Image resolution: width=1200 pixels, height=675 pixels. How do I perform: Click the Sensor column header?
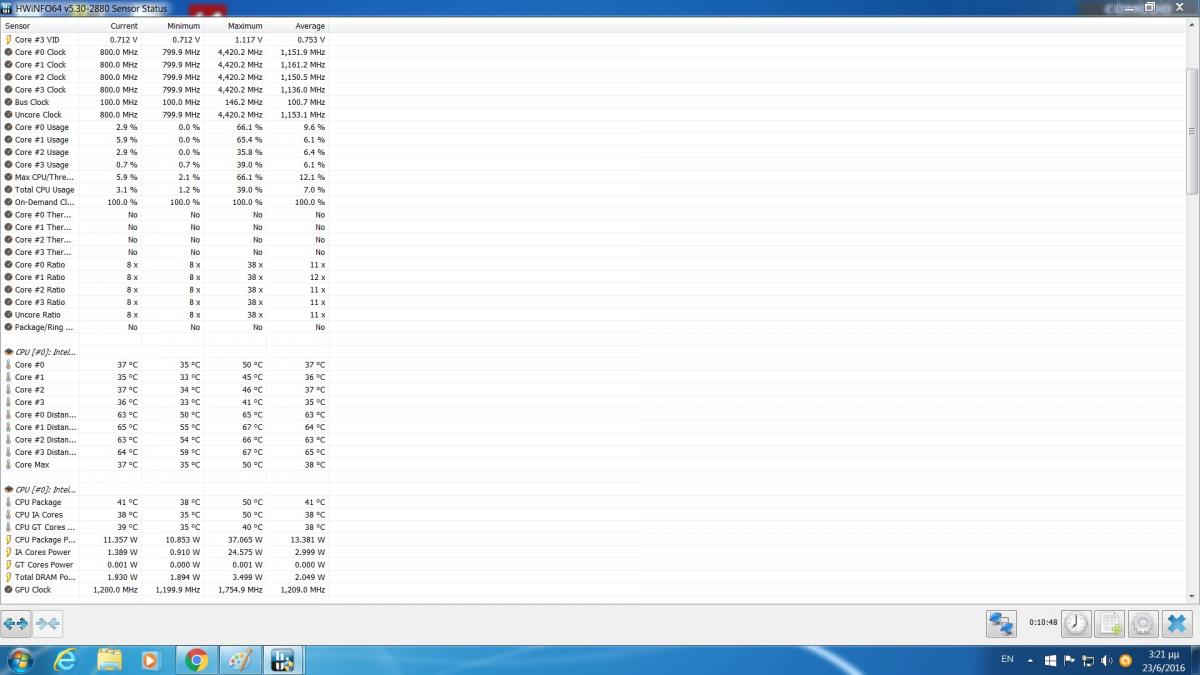pos(40,26)
